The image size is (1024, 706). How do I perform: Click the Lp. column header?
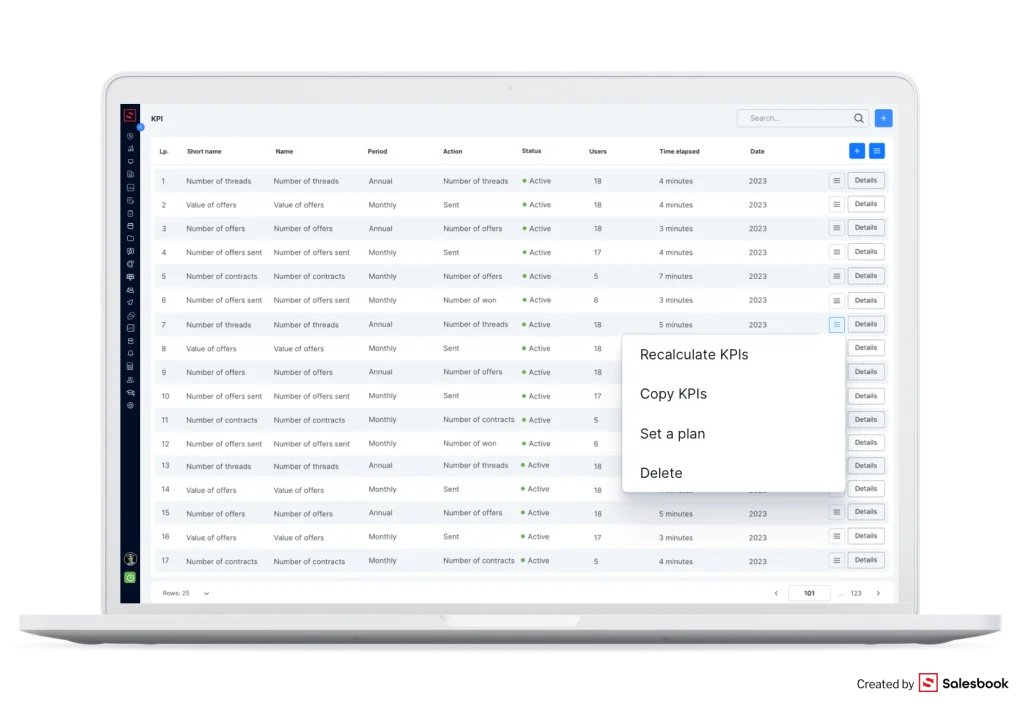164,152
